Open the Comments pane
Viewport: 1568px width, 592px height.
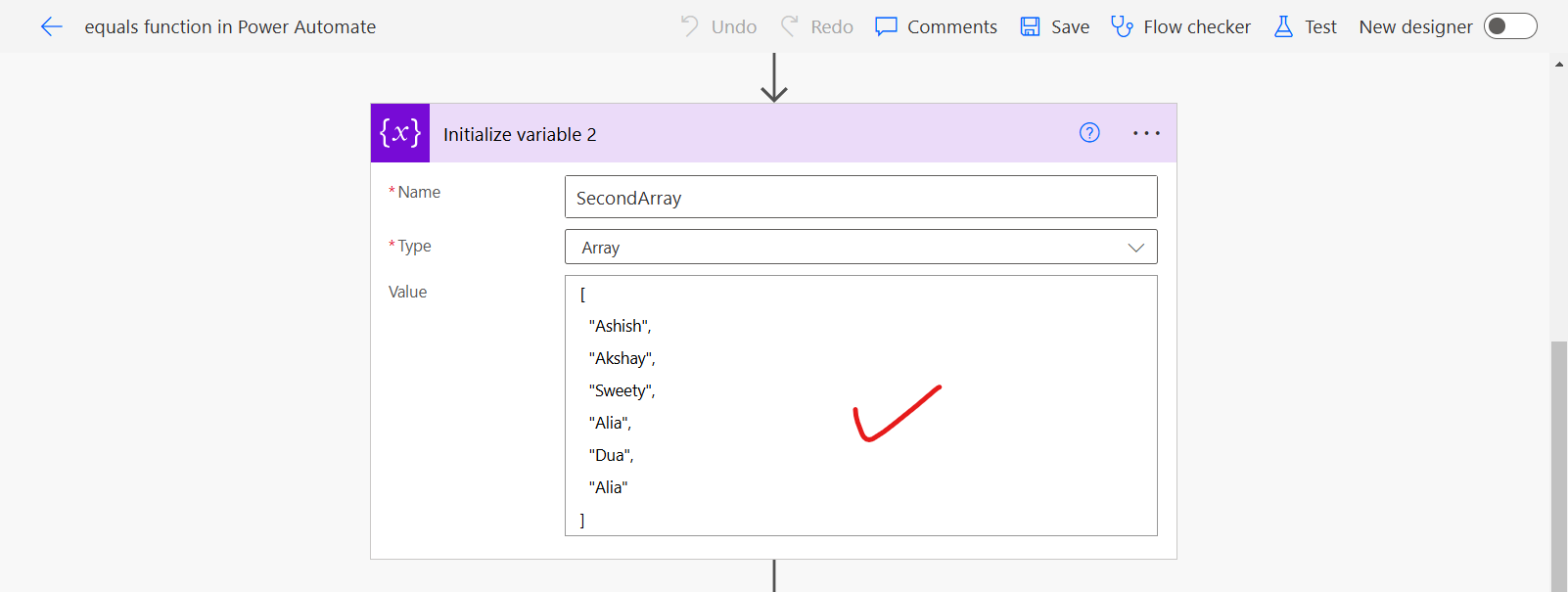click(936, 27)
